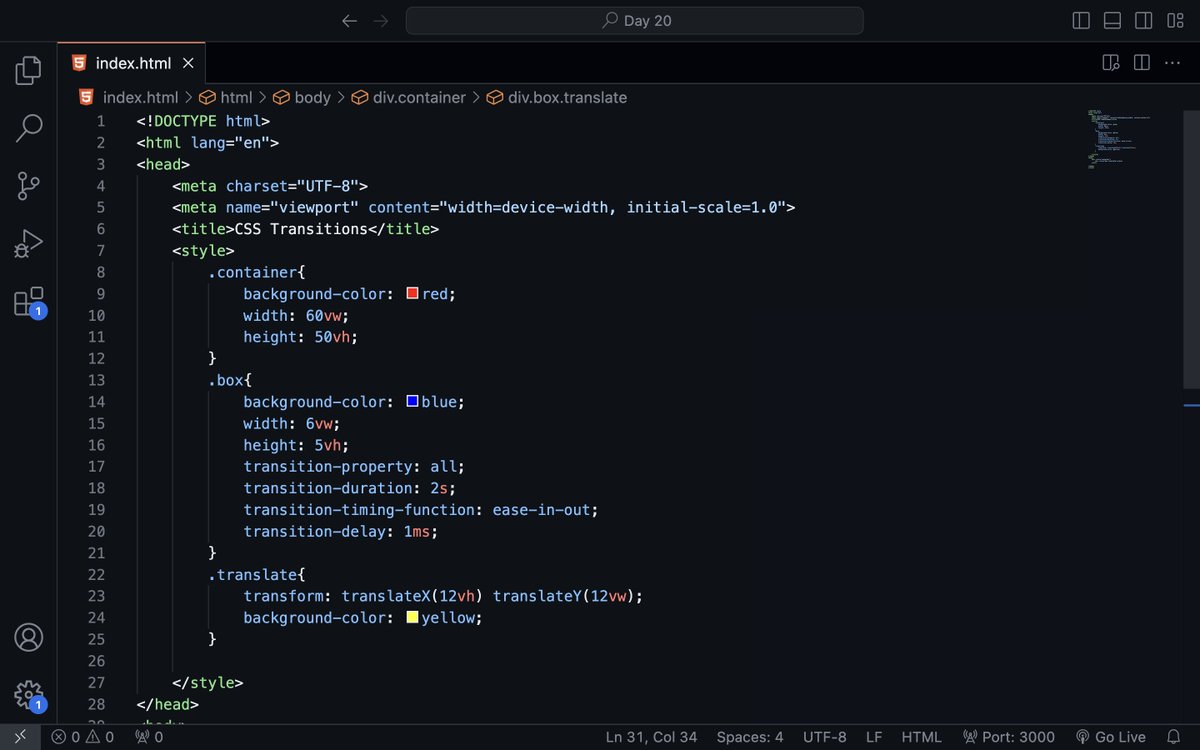This screenshot has height=750, width=1200.
Task: Open the blue color swatch picker
Action: click(x=412, y=402)
